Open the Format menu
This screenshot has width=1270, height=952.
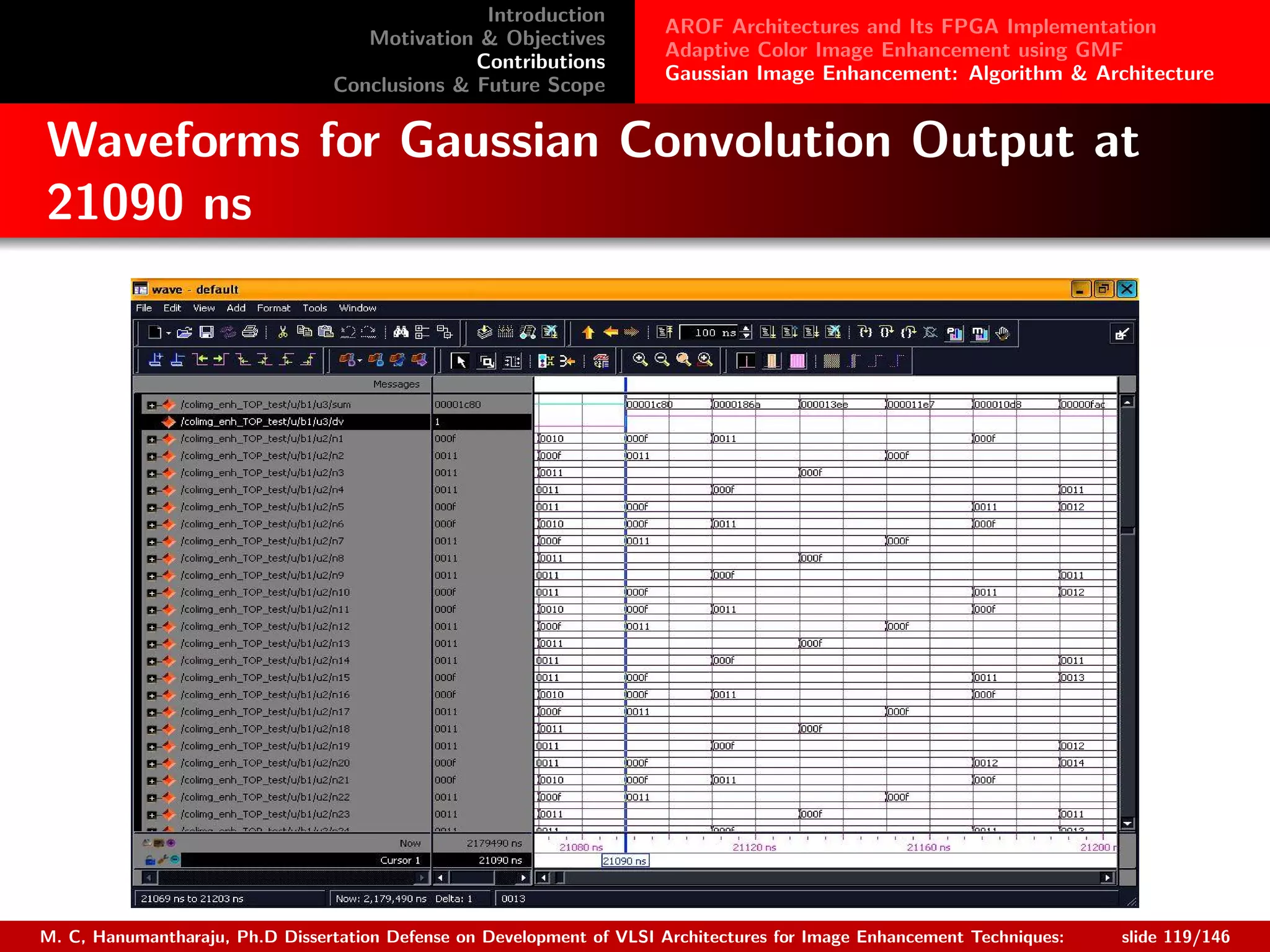point(273,308)
